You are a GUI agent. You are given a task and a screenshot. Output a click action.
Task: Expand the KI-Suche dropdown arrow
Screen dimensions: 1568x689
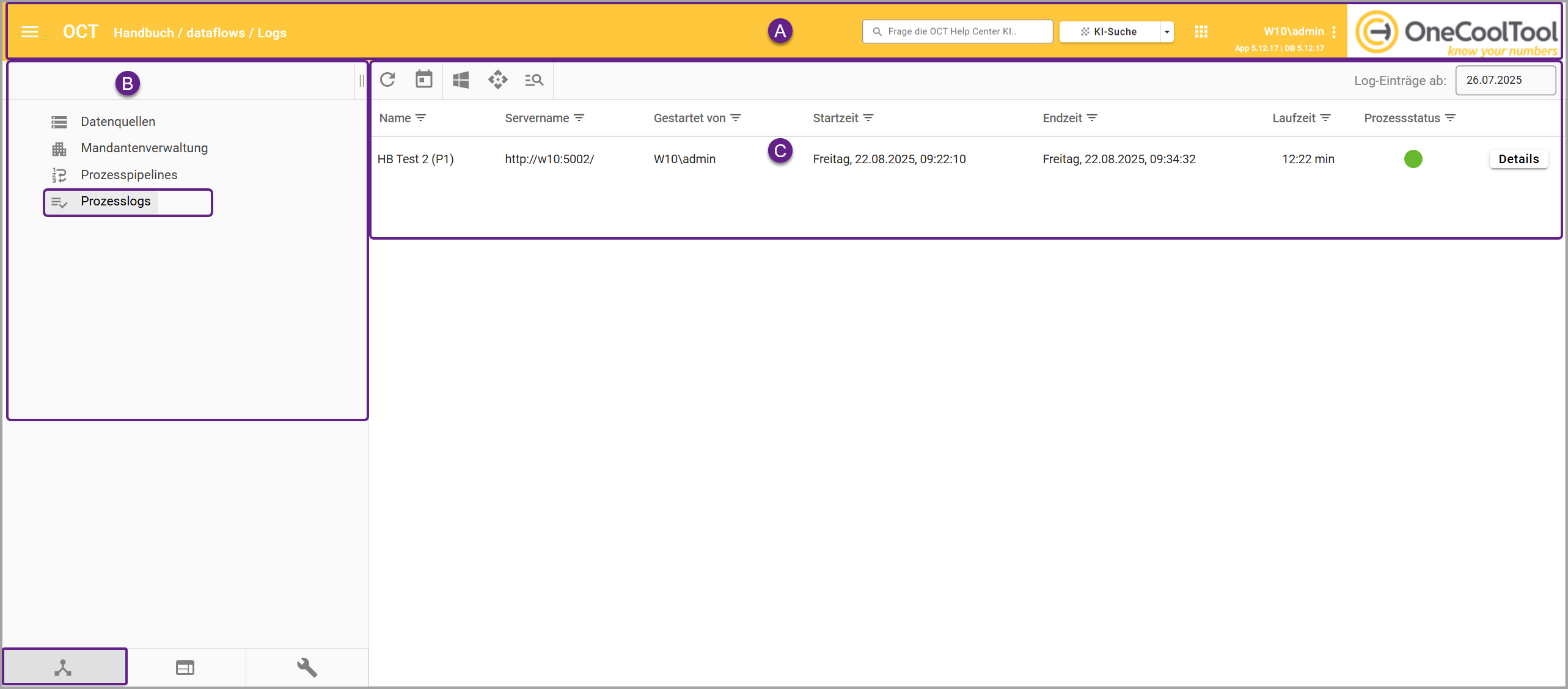[1167, 32]
